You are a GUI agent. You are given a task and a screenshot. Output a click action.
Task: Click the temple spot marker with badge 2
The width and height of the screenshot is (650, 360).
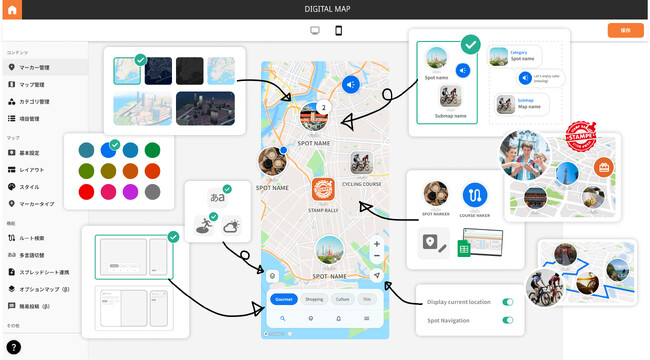314,117
